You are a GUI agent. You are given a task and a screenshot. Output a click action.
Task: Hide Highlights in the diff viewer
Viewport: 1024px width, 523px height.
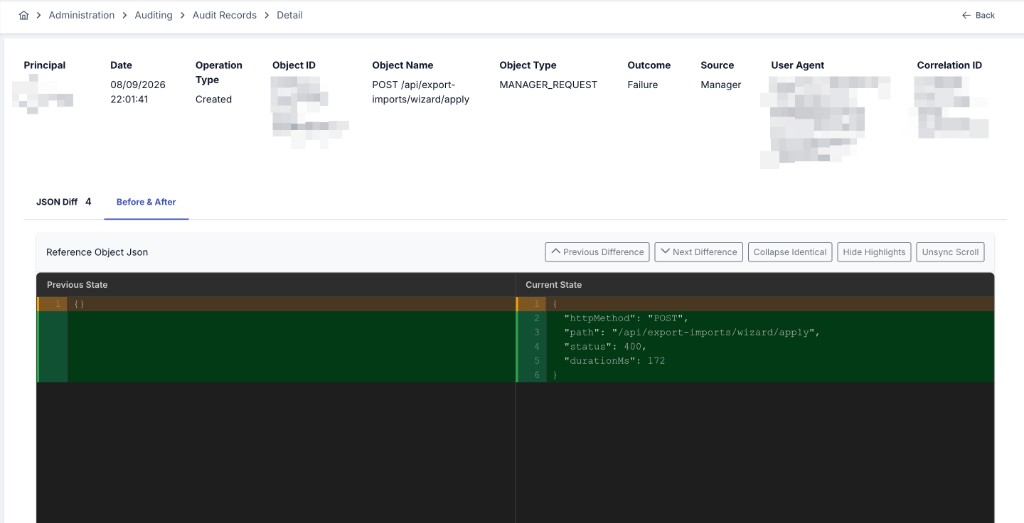tap(874, 252)
